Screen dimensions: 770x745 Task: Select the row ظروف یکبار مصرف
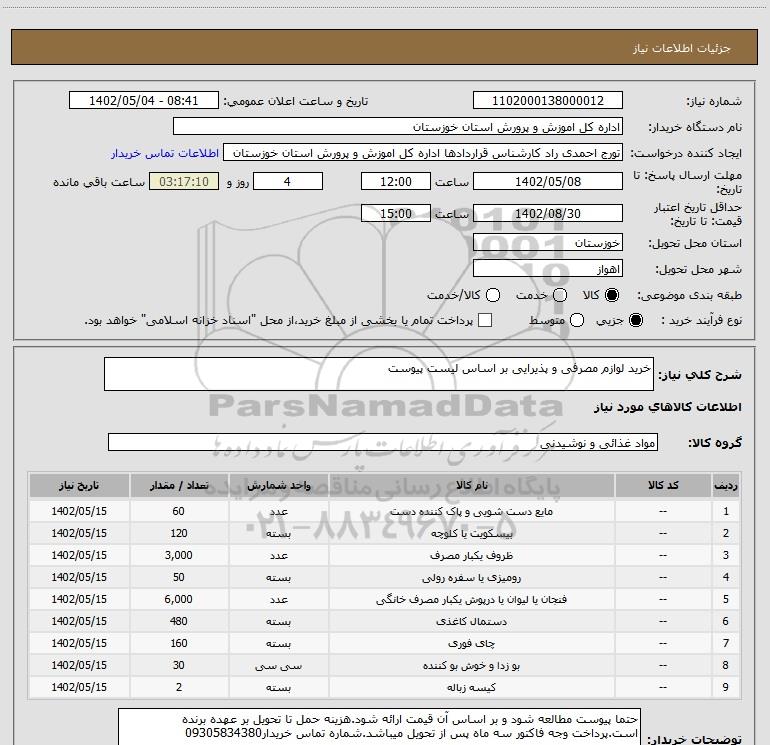click(385, 555)
